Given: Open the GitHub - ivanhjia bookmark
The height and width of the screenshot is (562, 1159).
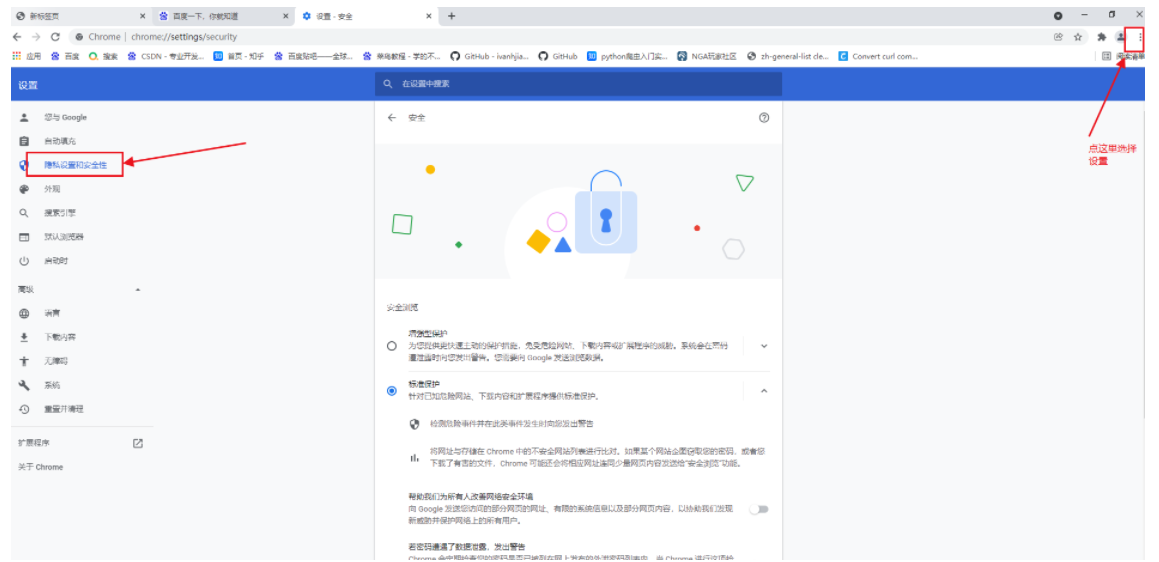Looking at the screenshot, I should [x=490, y=55].
